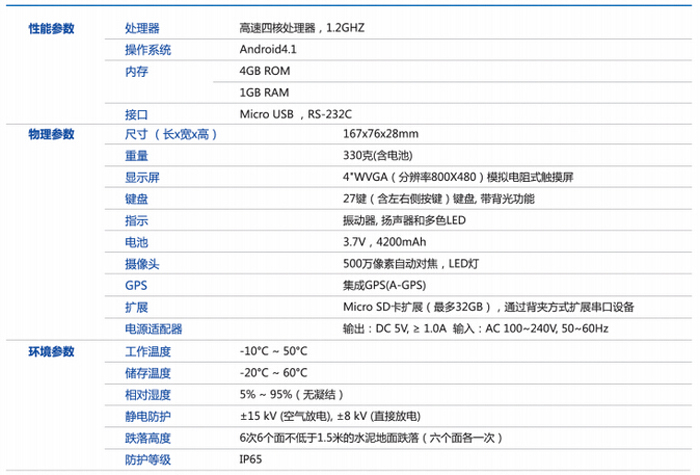This screenshot has width=700, height=475.
Task: Click the 电源适配器 row label
Action: (154, 329)
